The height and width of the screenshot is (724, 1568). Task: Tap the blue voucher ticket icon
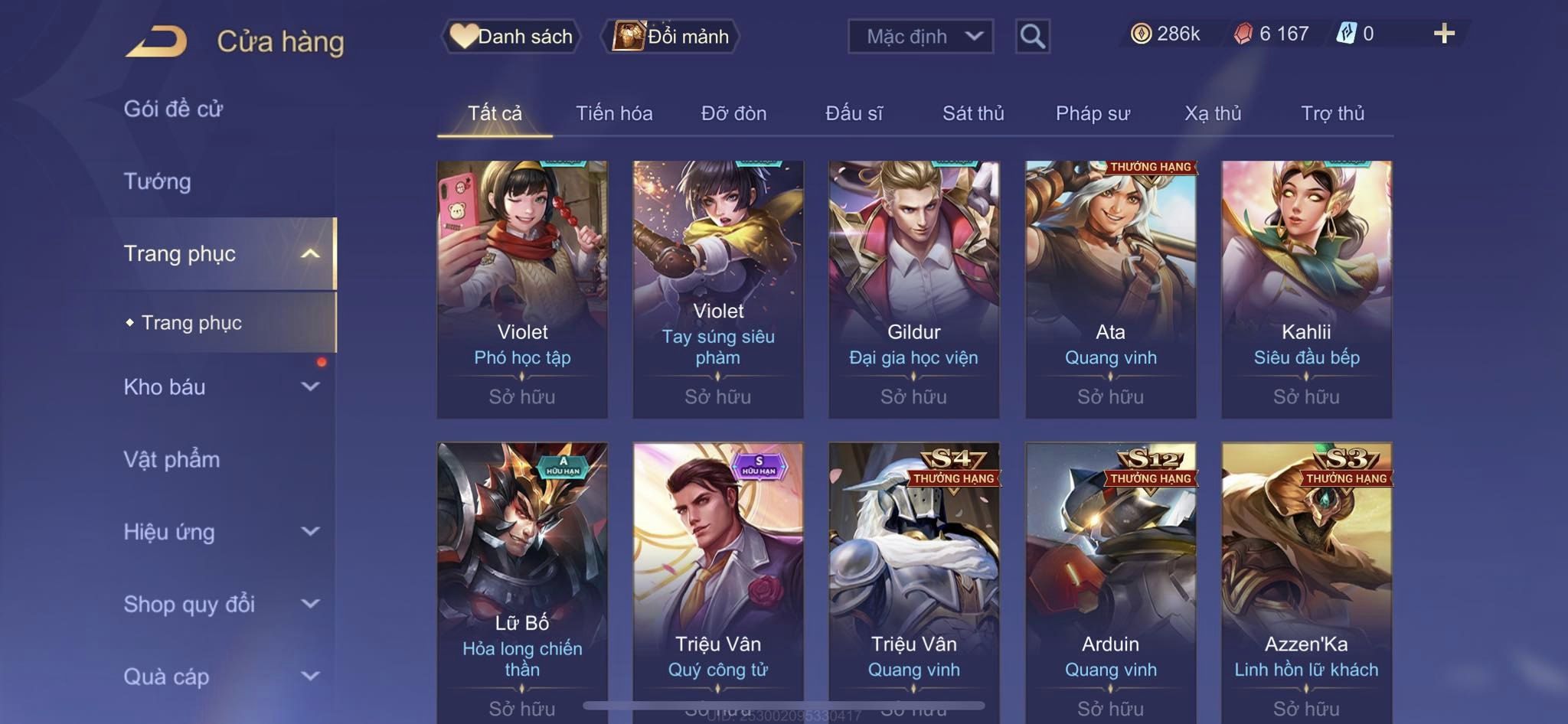(1346, 34)
